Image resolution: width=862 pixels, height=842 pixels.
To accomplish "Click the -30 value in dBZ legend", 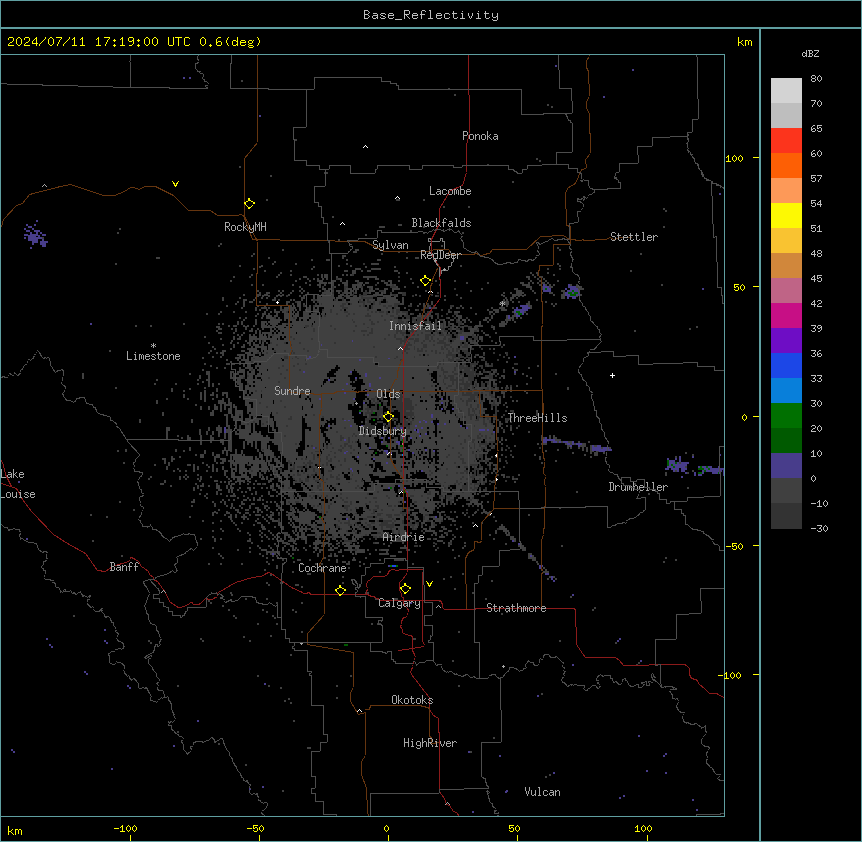I will coord(819,528).
